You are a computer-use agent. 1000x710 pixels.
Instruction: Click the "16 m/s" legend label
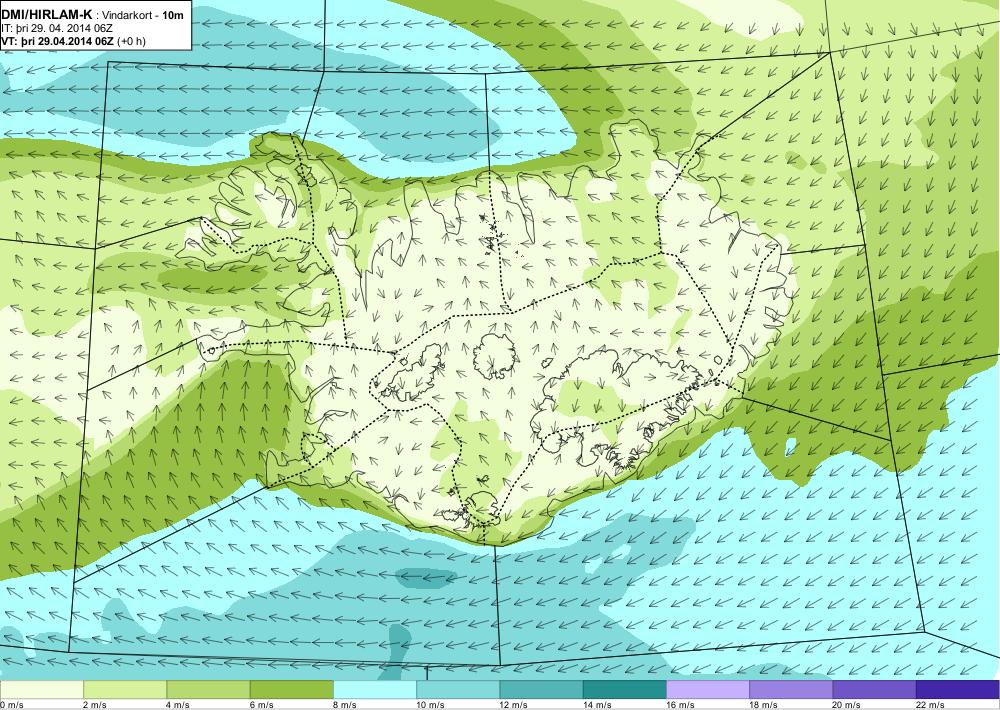point(680,705)
